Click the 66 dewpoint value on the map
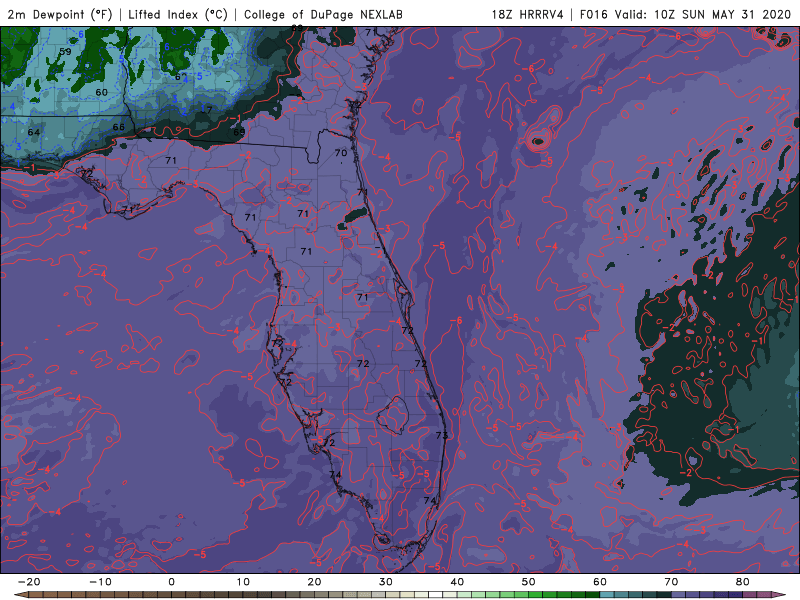Image resolution: width=800 pixels, height=600 pixels. pos(118,127)
